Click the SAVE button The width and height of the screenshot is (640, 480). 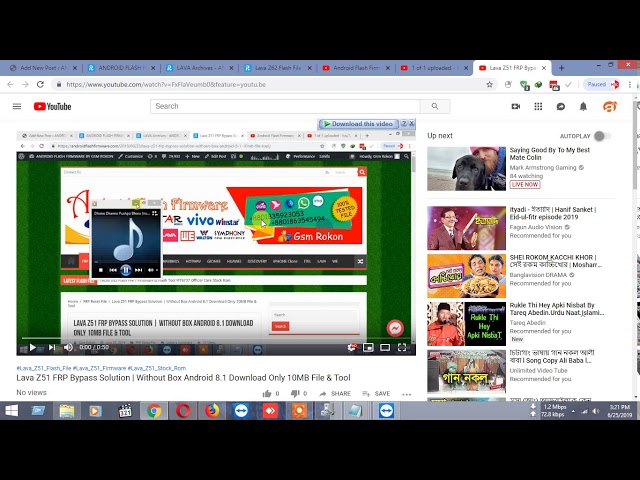376,393
